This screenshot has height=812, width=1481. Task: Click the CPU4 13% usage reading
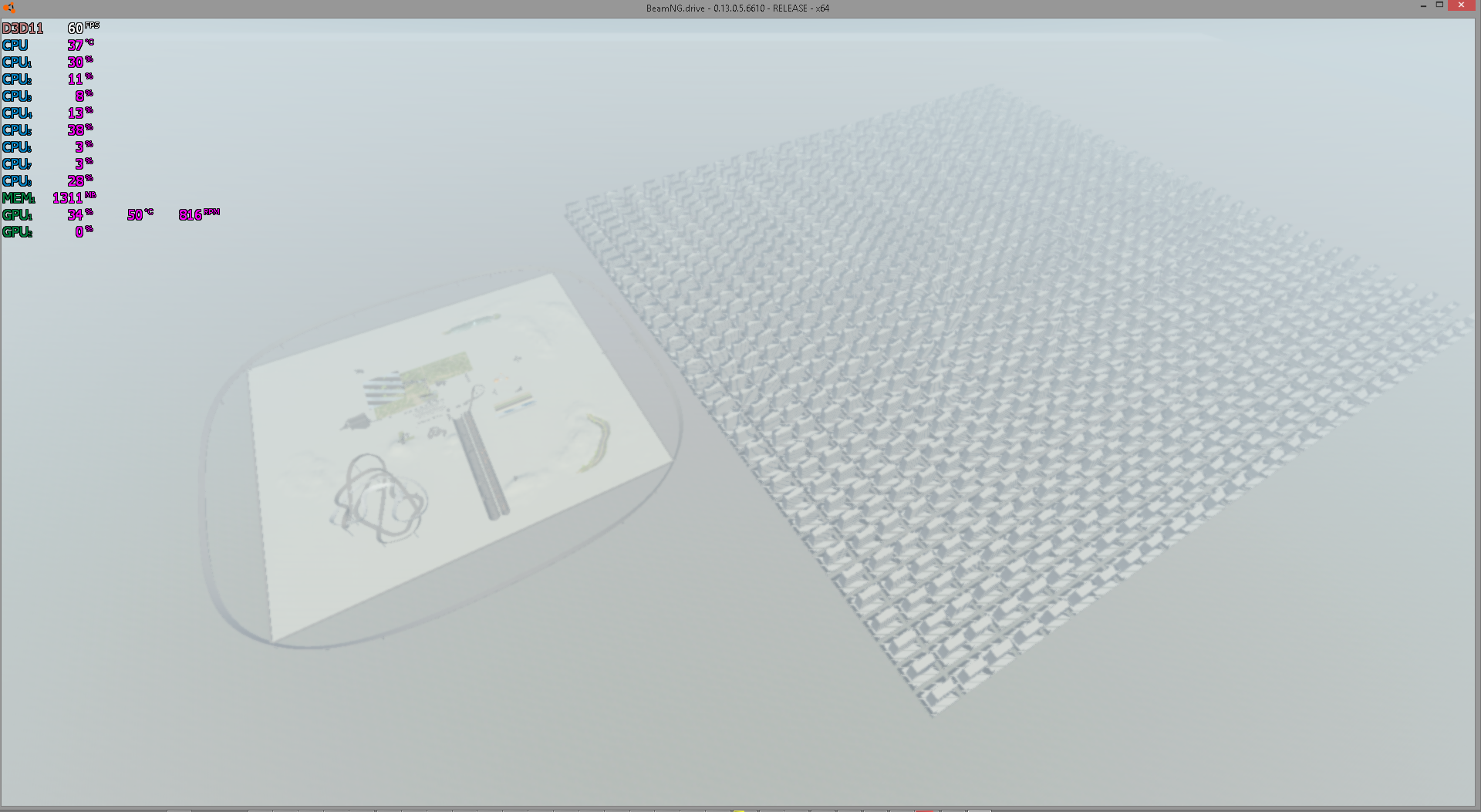(x=80, y=113)
